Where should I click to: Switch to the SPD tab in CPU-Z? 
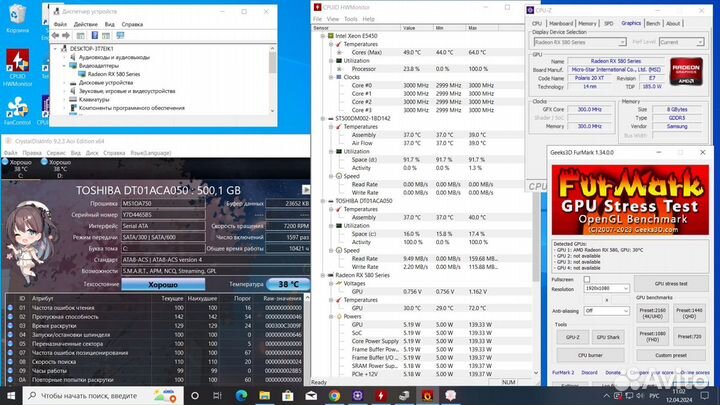click(608, 23)
